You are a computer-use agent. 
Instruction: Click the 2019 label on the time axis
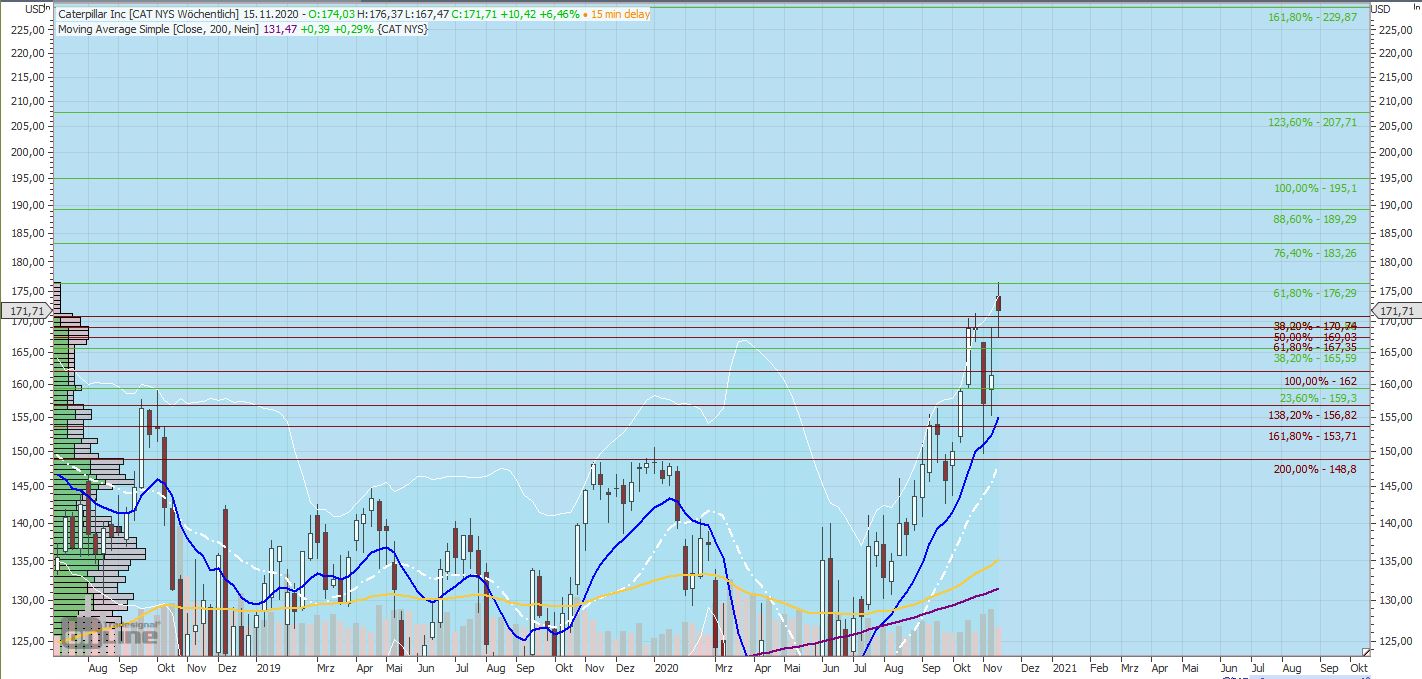[268, 667]
